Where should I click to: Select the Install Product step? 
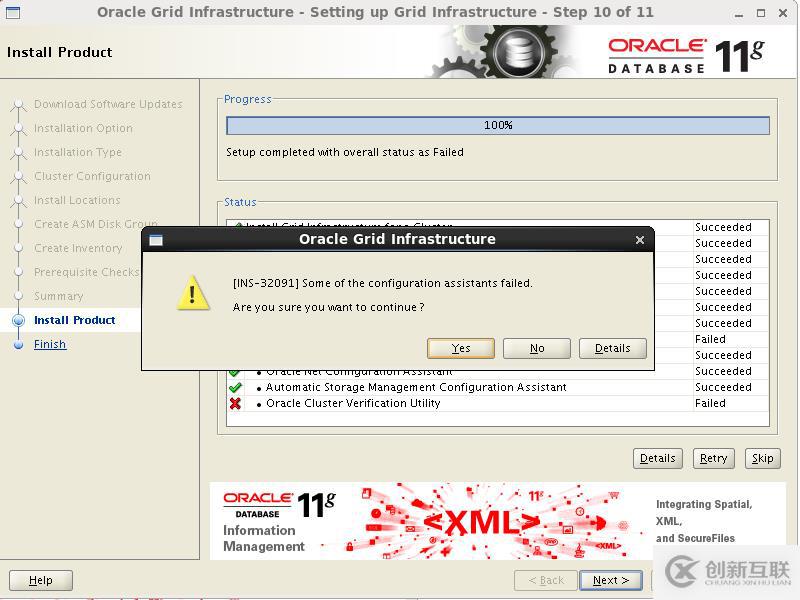(74, 320)
